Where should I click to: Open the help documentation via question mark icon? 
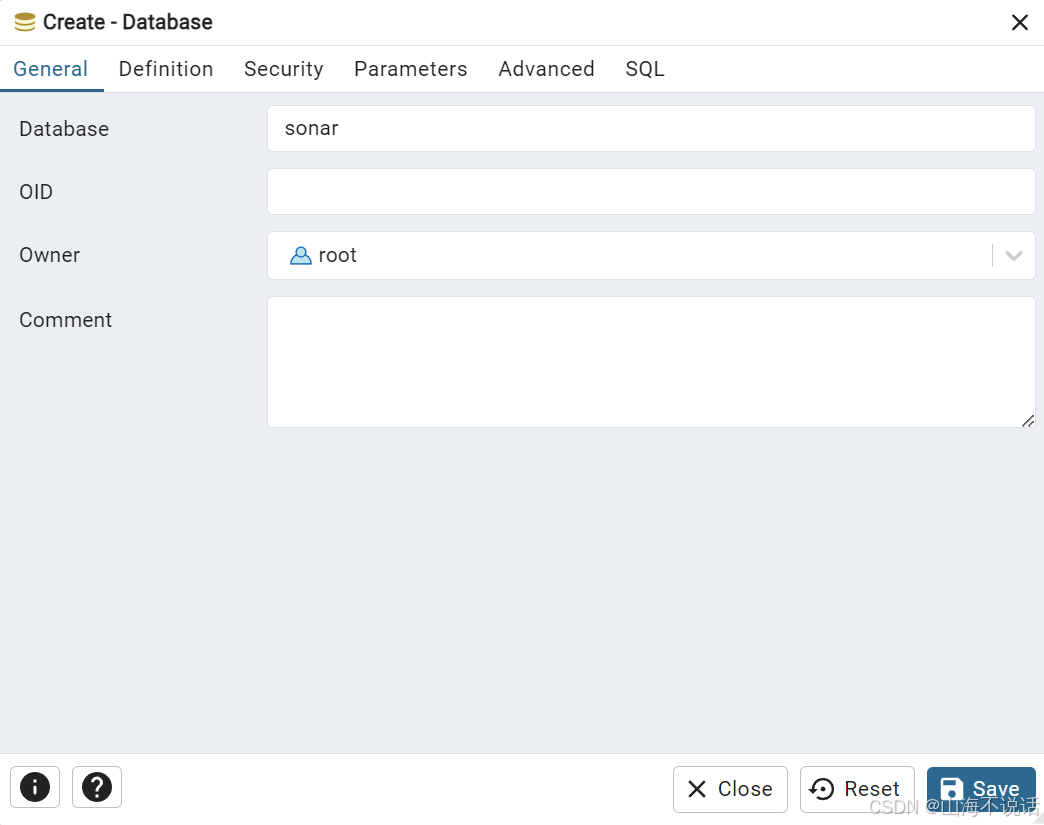[96, 787]
